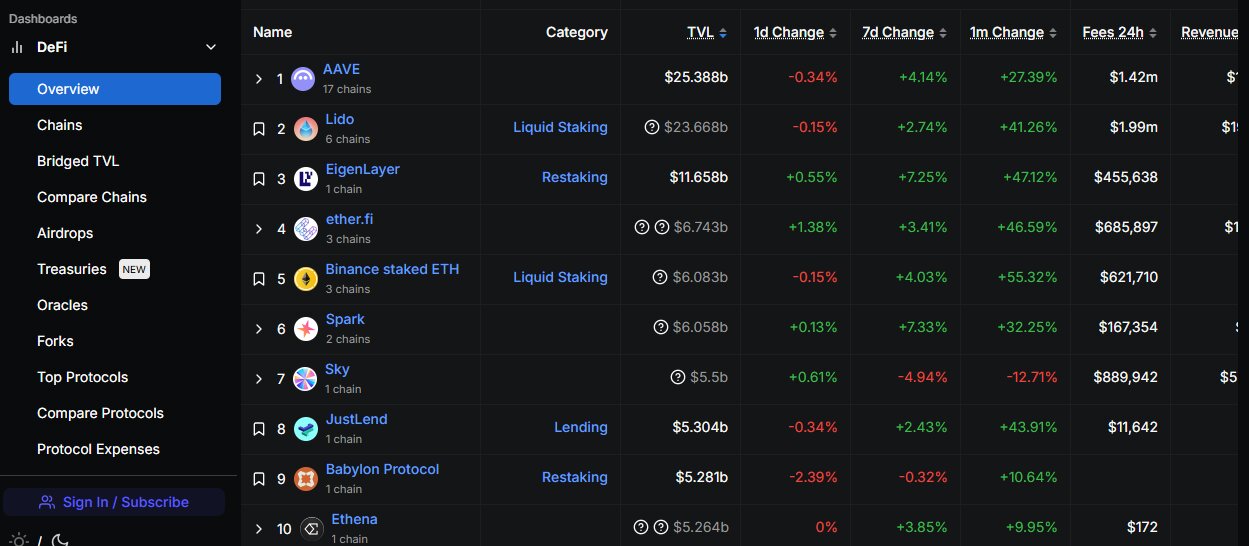Open Airdrops in the sidebar

pos(65,233)
